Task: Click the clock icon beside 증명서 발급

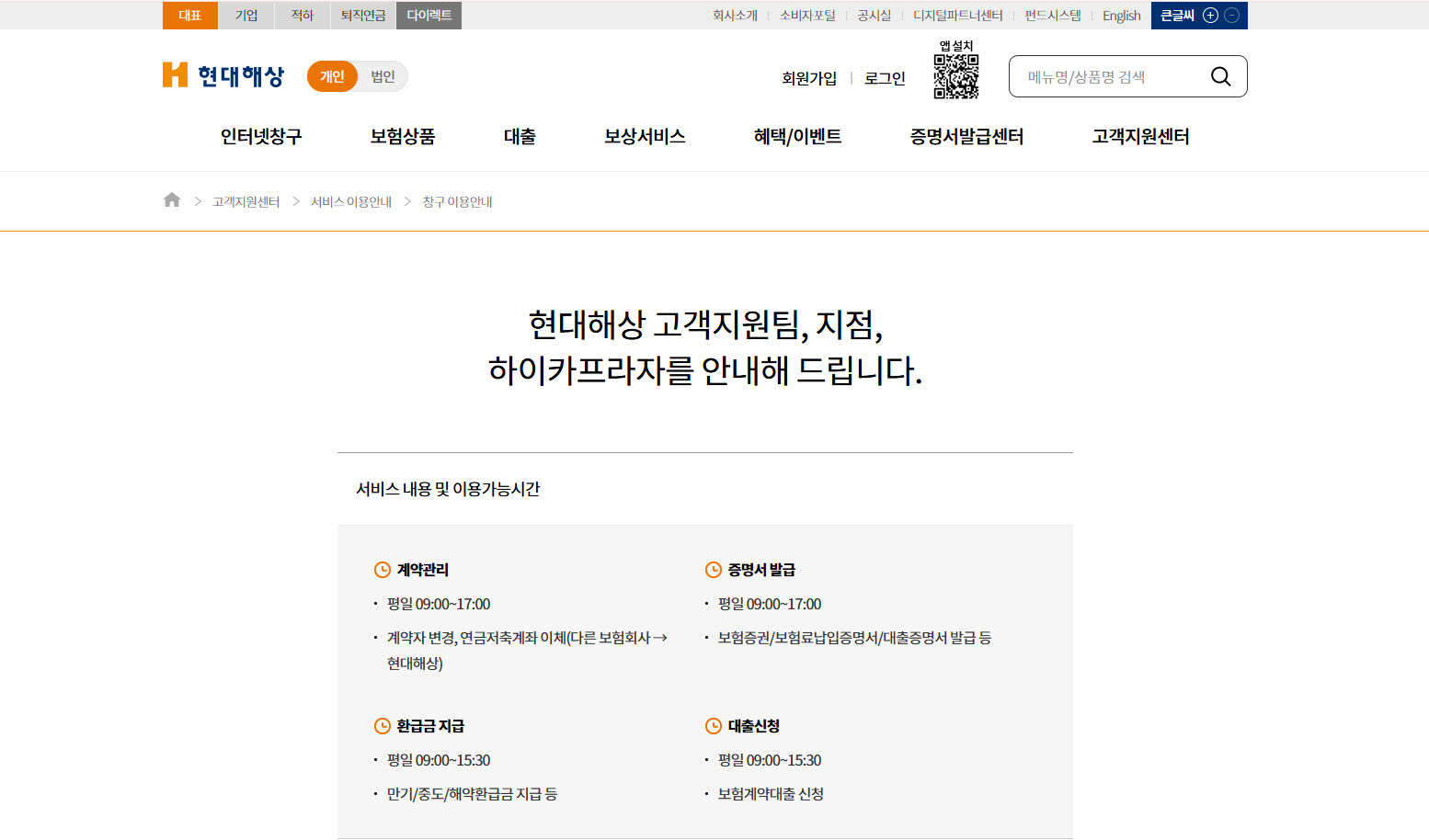Action: pos(714,570)
